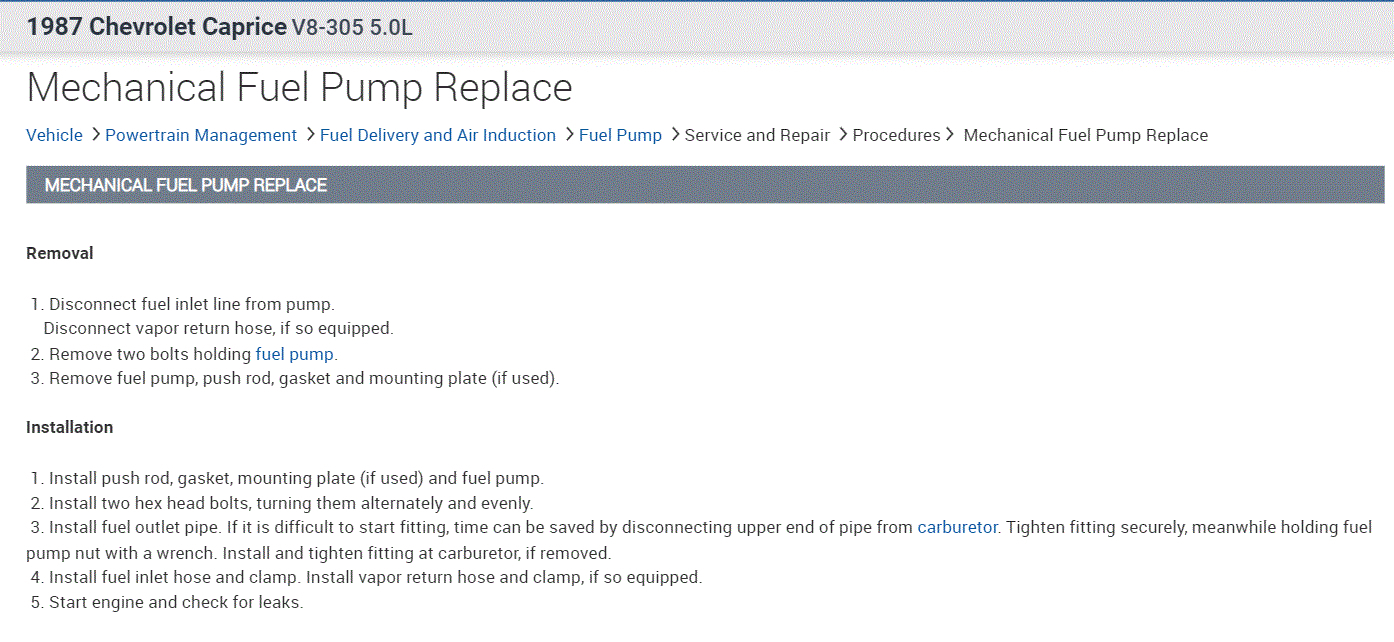Click the 1987 Chevrolet Caprice vehicle title
The height and width of the screenshot is (642, 1394).
pyautogui.click(x=157, y=27)
